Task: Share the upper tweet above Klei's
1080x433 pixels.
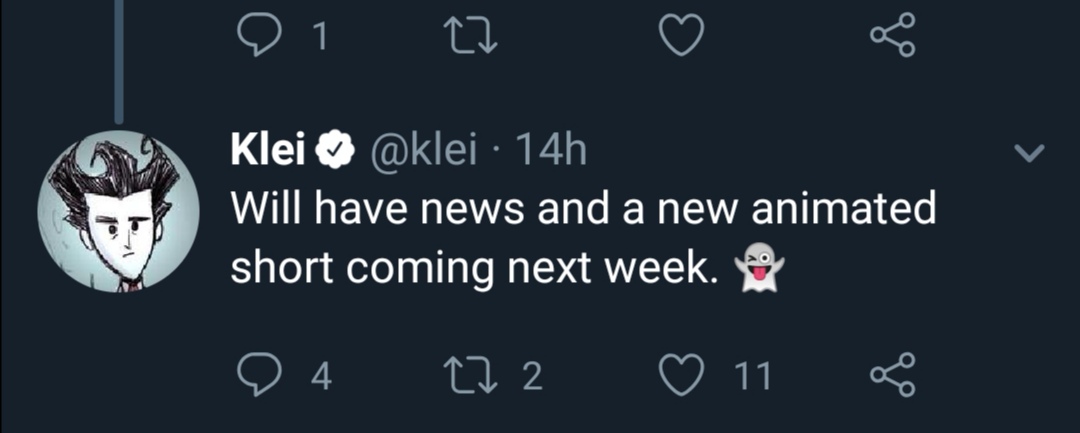Action: click(892, 37)
